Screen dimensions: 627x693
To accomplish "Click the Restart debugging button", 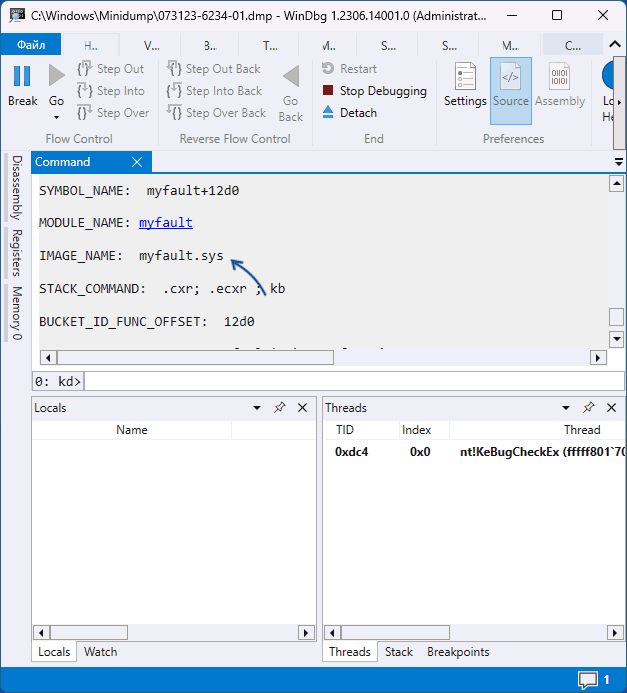I will point(349,69).
